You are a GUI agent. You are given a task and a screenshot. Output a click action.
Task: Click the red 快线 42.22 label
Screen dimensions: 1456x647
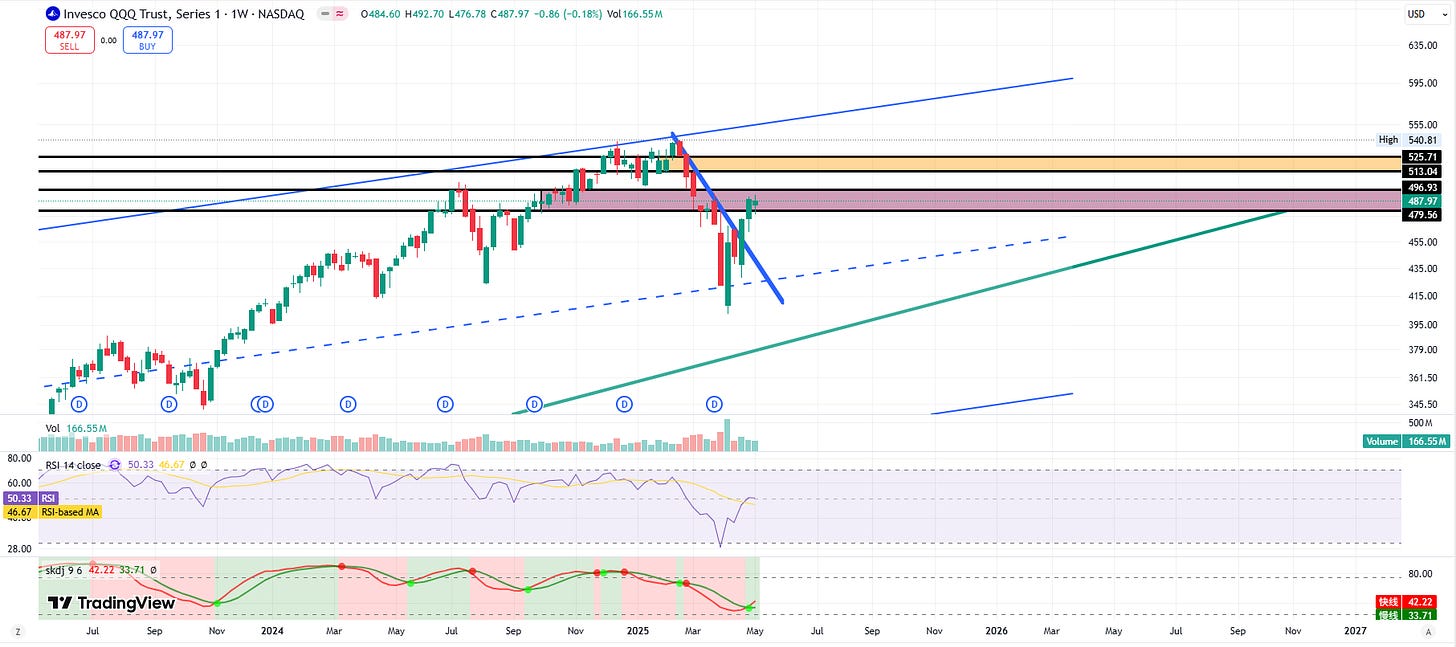1408,602
